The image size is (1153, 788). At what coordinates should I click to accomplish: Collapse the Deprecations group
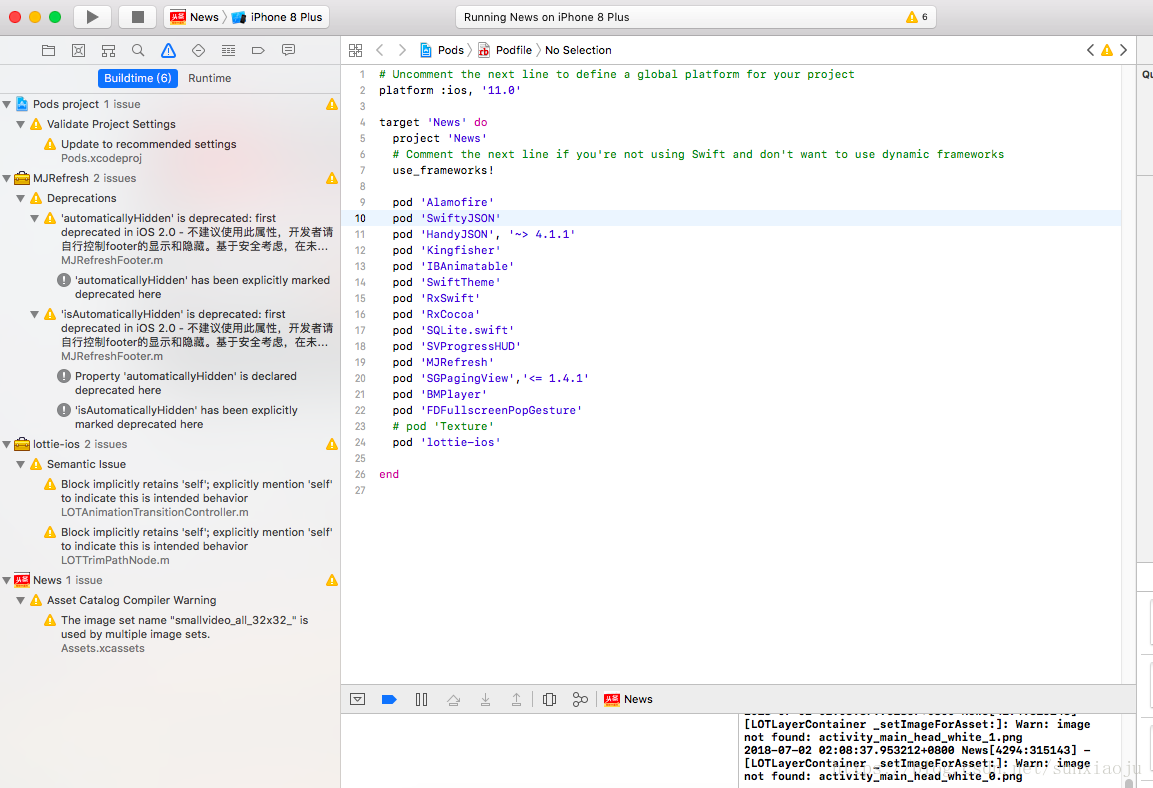pos(21,198)
